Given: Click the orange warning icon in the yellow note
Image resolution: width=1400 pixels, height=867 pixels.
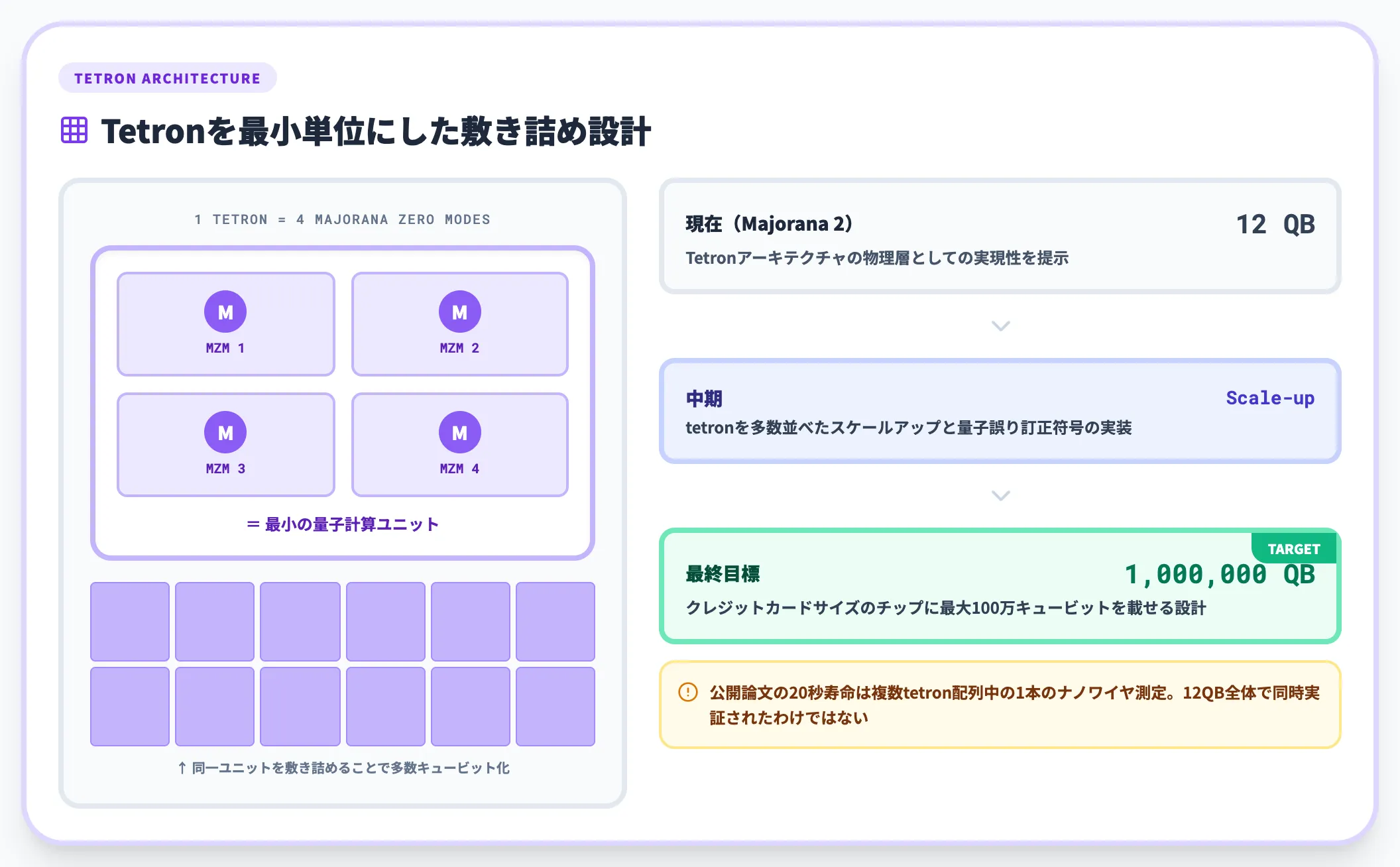Looking at the screenshot, I should pyautogui.click(x=688, y=692).
